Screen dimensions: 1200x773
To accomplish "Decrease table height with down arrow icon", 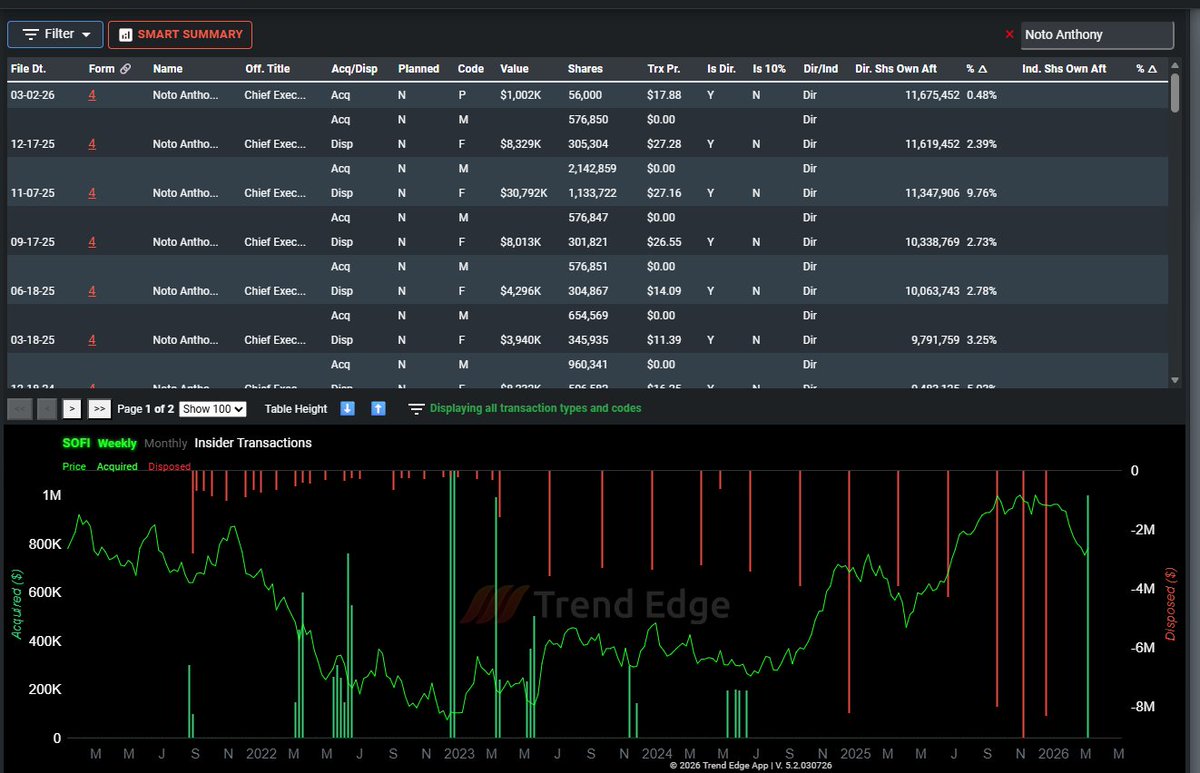I will 348,408.
